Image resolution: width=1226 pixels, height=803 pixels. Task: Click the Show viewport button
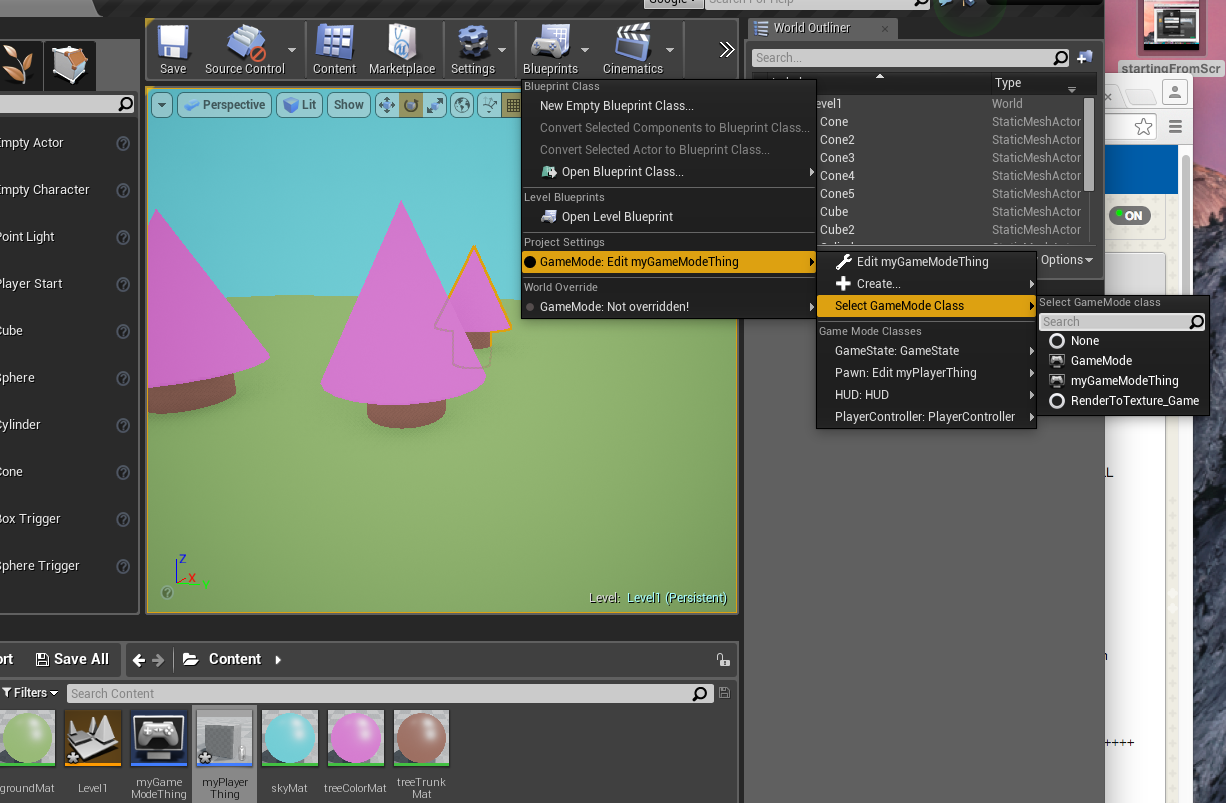[x=349, y=105]
